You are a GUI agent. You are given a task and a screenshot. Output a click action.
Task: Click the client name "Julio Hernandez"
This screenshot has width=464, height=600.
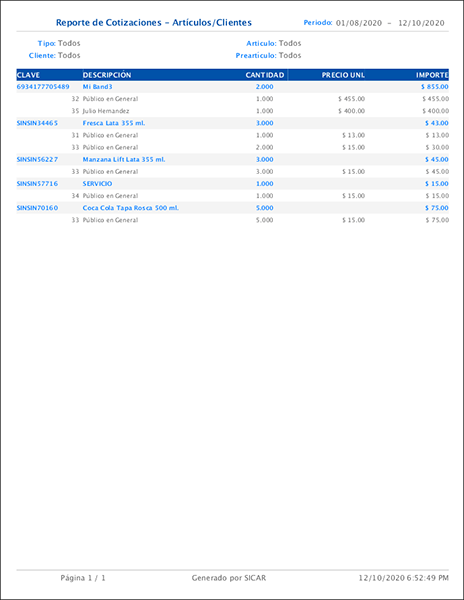tap(106, 111)
